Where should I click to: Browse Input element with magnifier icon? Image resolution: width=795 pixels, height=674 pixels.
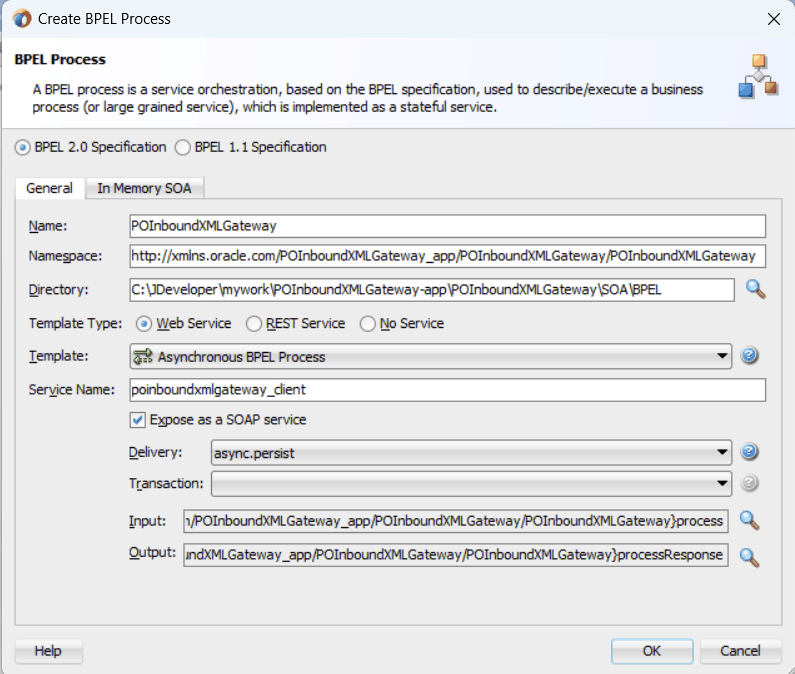click(x=749, y=520)
